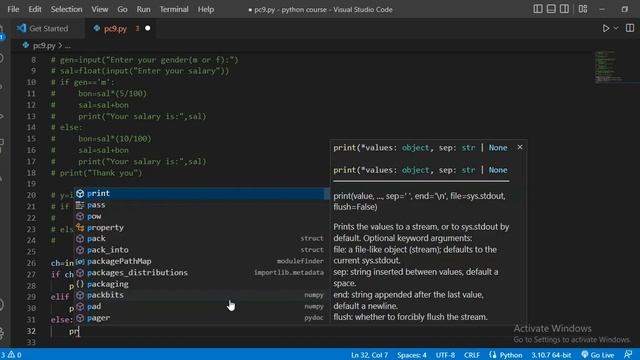Viewport: 640px width, 360px height.
Task: Click commented line 18 print("Thank you")
Action: (x=97, y=173)
